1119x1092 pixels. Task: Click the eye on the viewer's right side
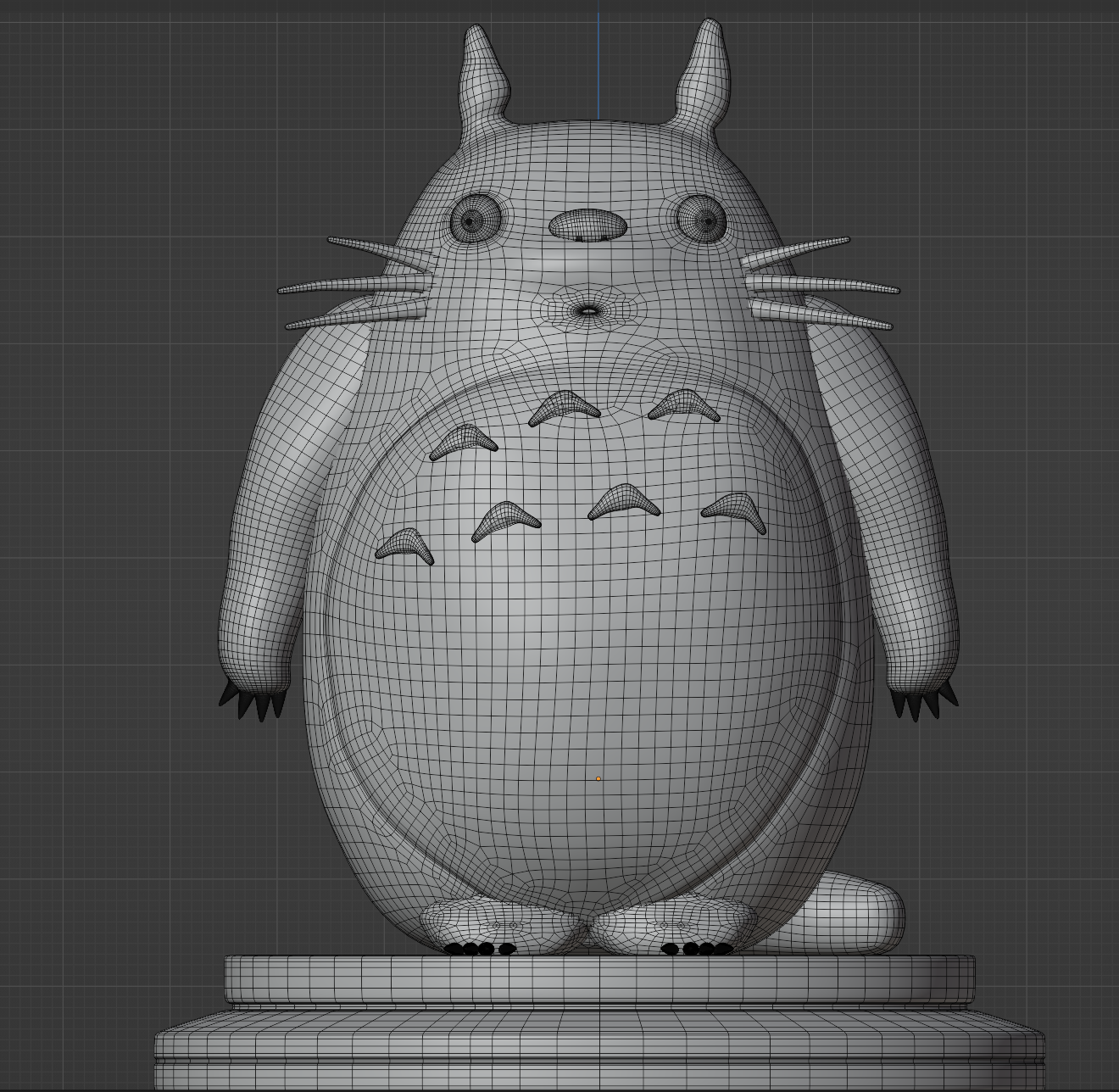pos(703,220)
